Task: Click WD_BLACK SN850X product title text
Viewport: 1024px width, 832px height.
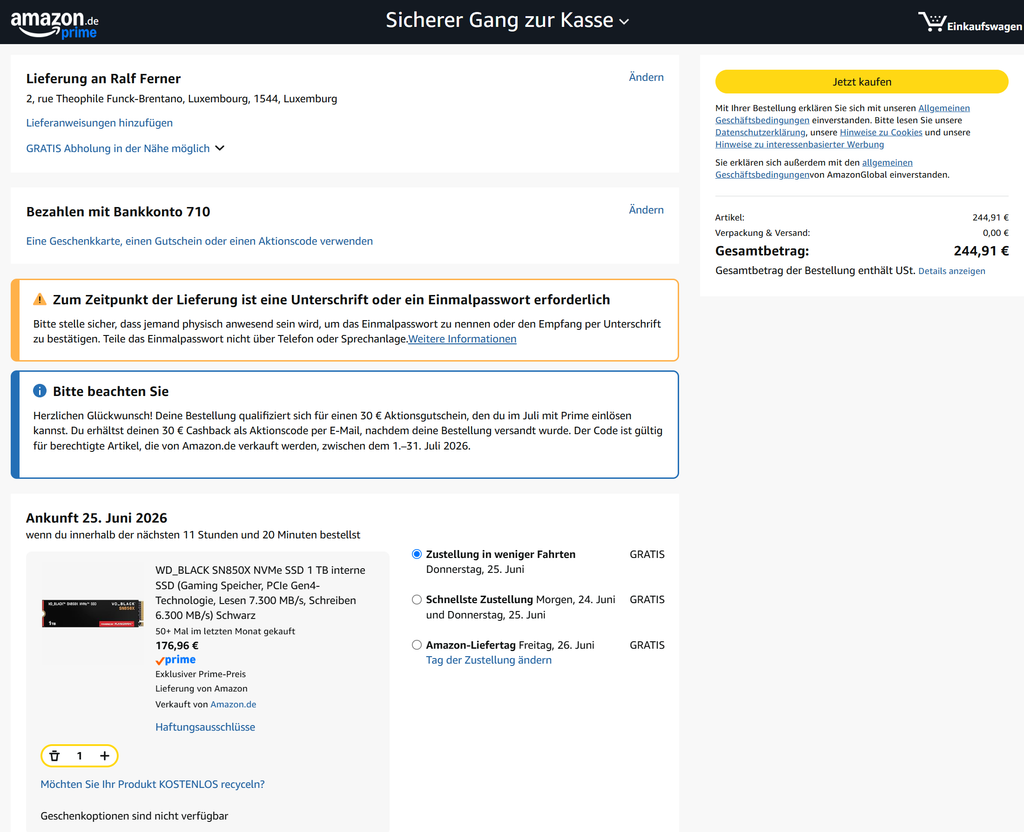Action: tap(260, 592)
